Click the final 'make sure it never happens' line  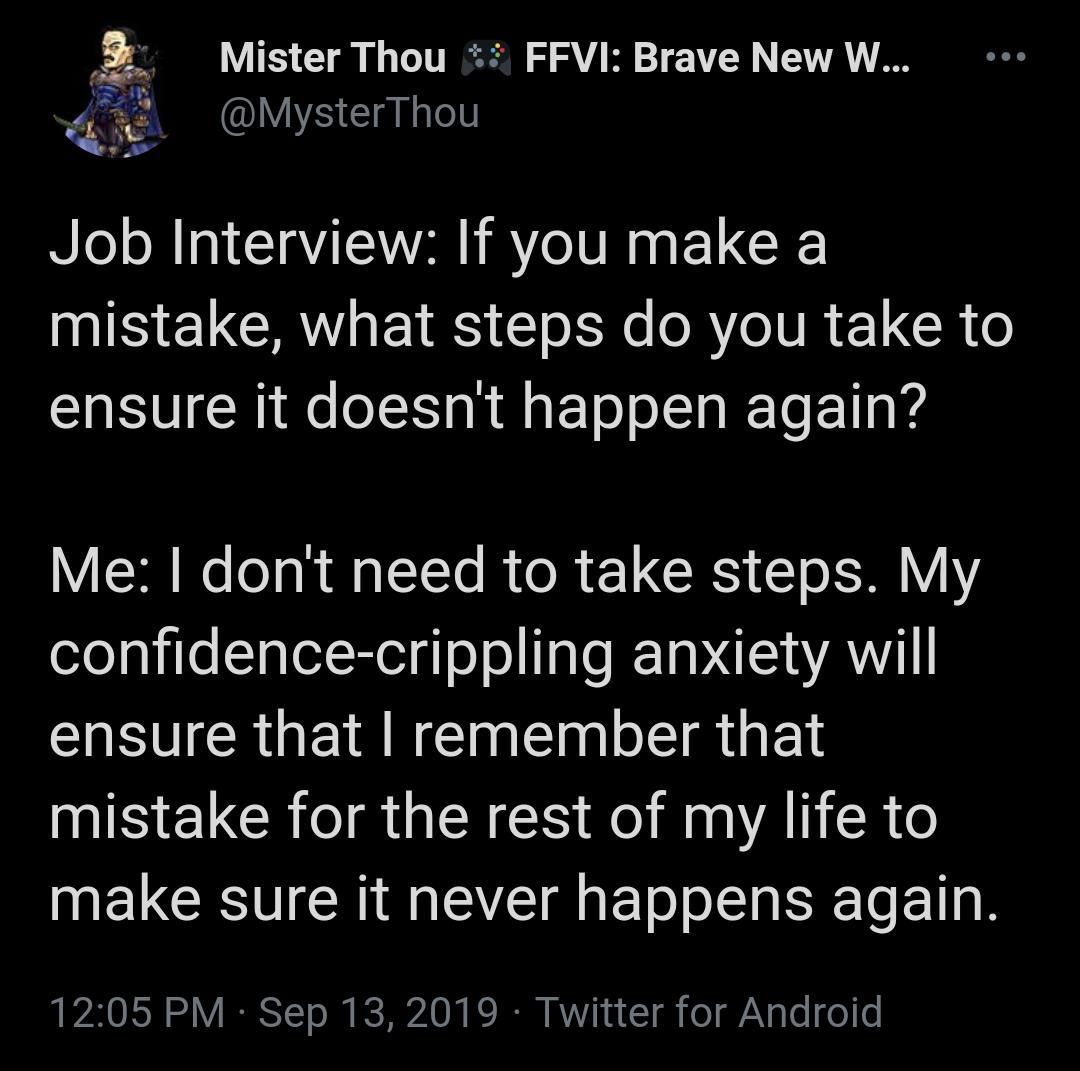click(x=523, y=901)
